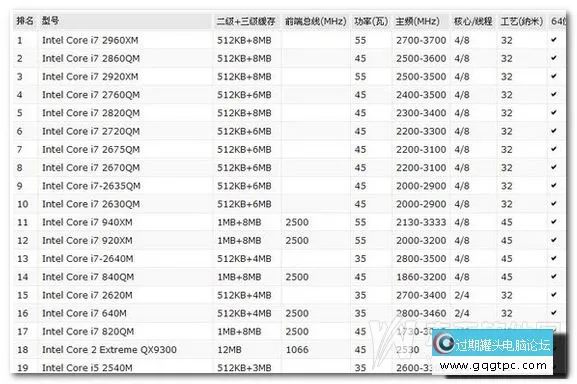Image resolution: width=577 pixels, height=384 pixels.
Task: Click 2500 bus value in i7 920XM row
Action: (x=297, y=240)
